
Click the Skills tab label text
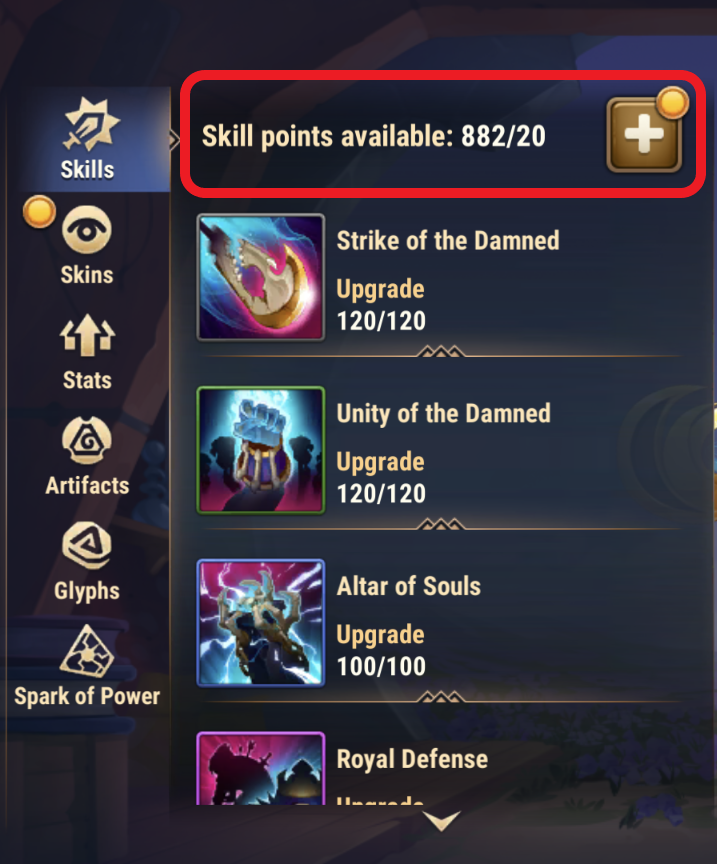point(87,170)
